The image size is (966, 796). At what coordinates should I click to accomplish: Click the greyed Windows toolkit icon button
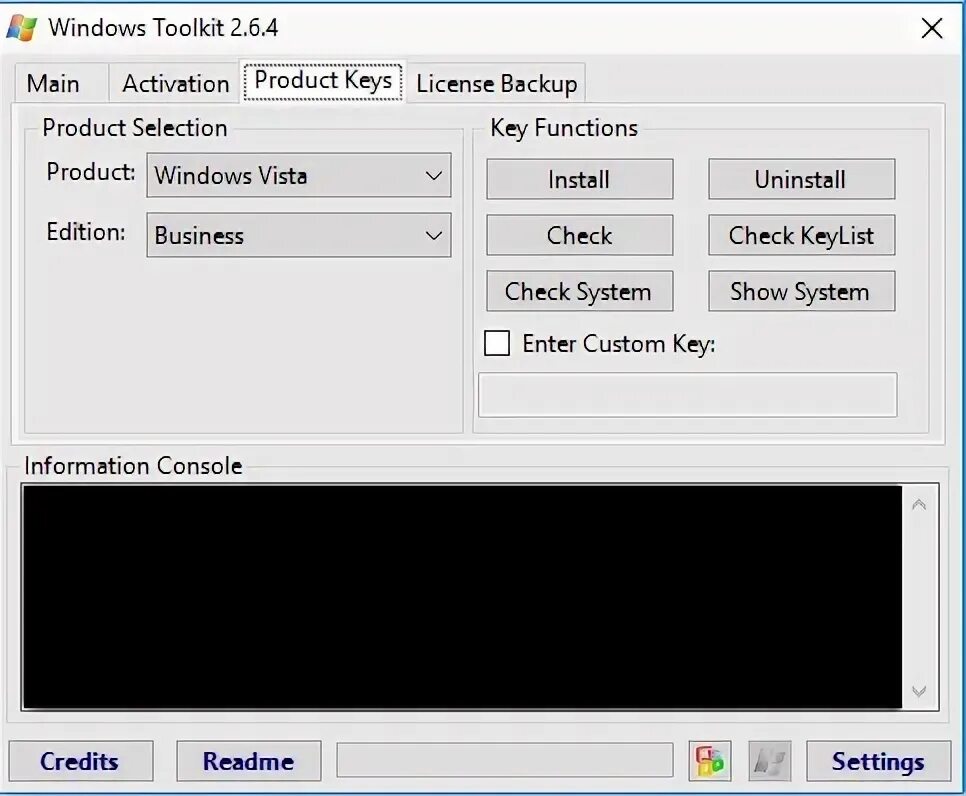click(x=769, y=761)
